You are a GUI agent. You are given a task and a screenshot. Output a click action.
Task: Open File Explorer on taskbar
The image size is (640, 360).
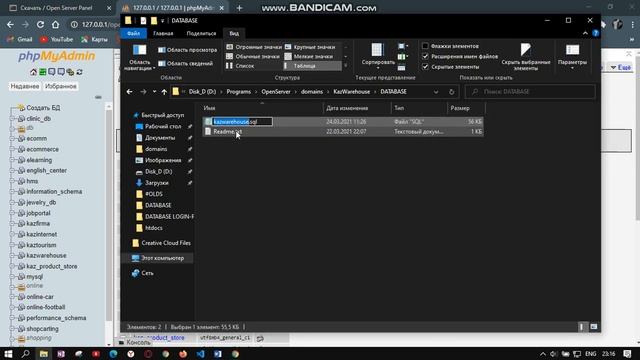[43, 354]
